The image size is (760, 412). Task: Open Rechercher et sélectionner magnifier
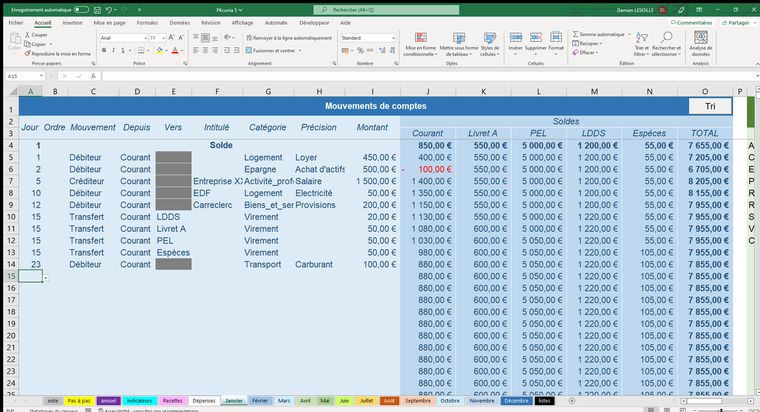665,37
